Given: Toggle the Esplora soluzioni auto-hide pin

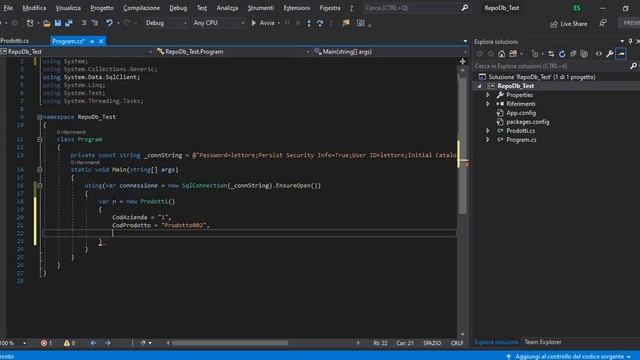Looking at the screenshot, I should (x=630, y=41).
